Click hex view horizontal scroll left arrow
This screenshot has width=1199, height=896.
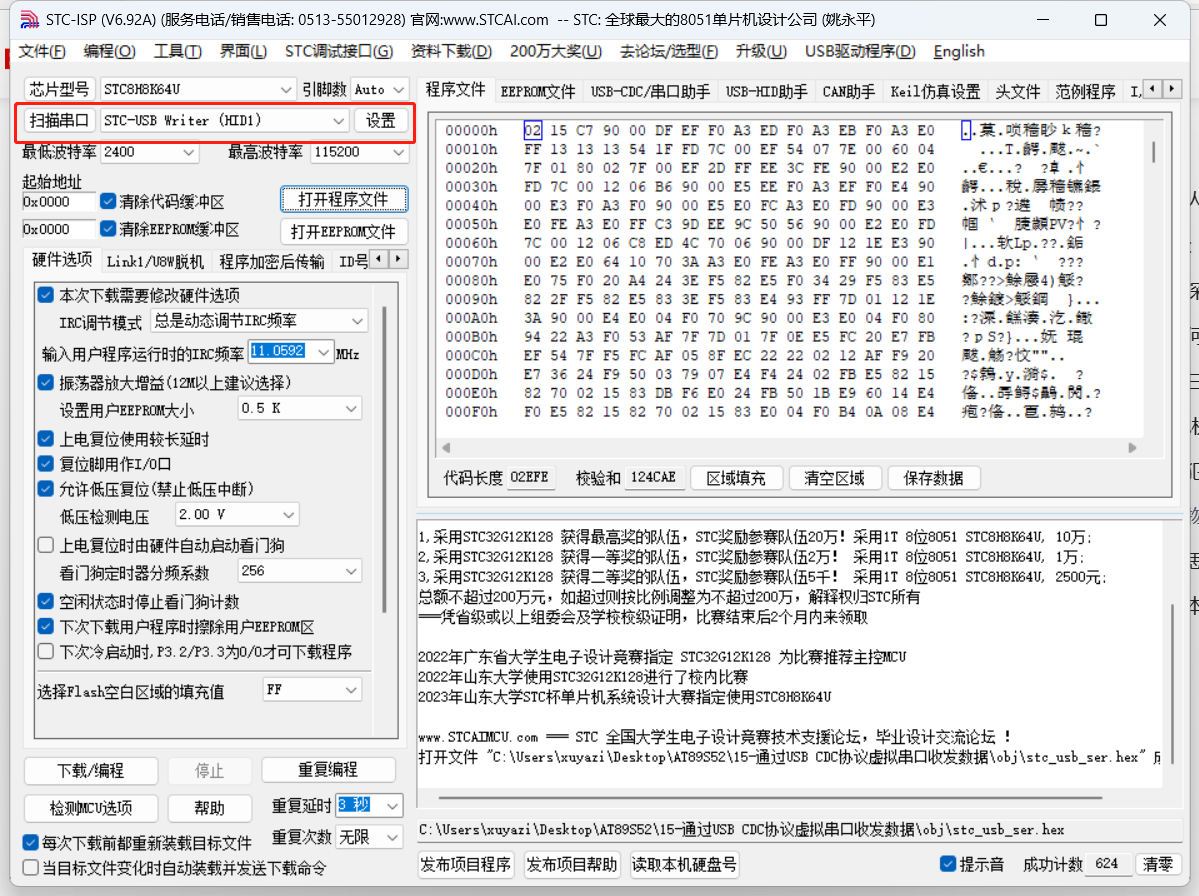point(446,448)
